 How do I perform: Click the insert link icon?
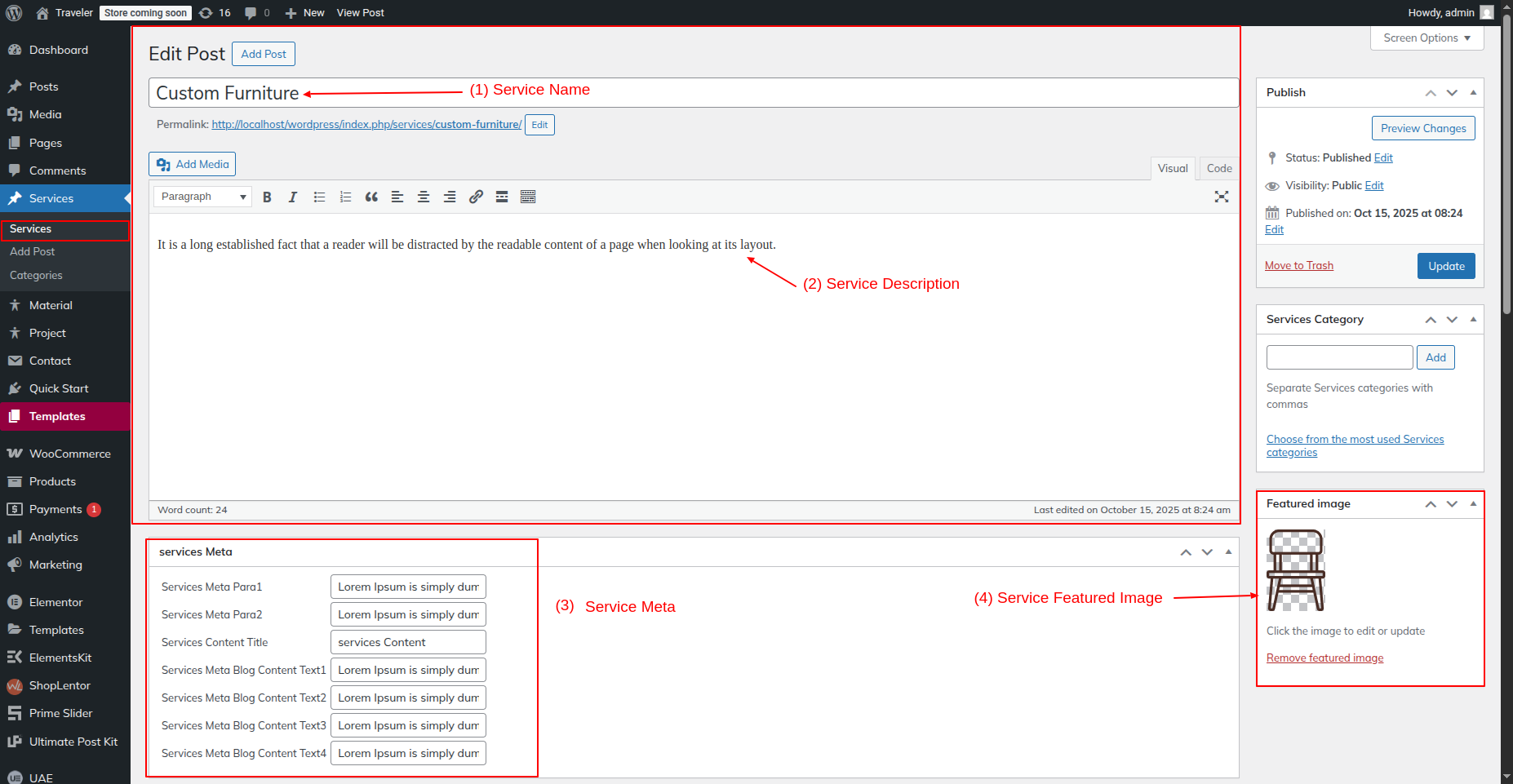(476, 197)
